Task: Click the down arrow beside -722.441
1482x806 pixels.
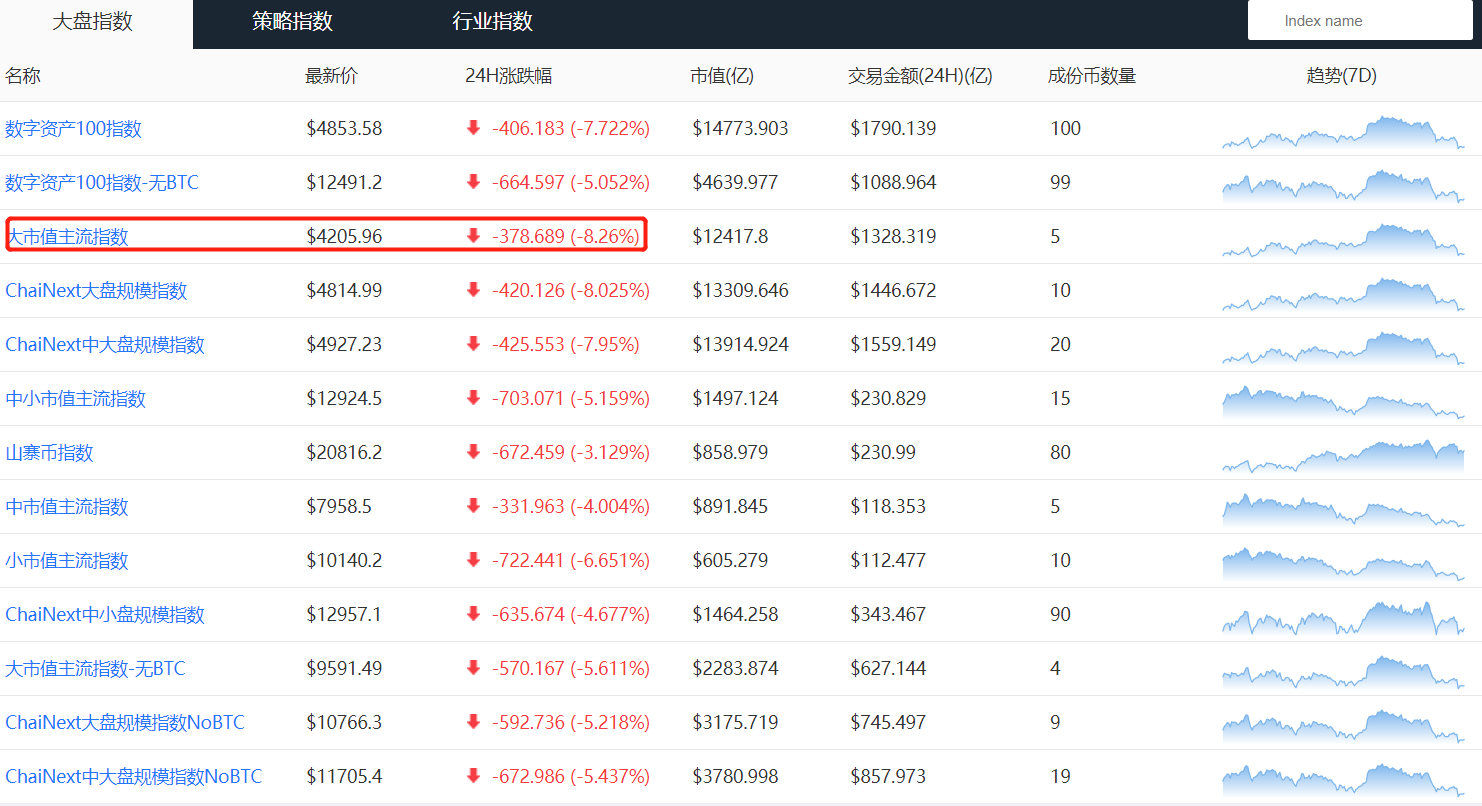Action: click(474, 560)
